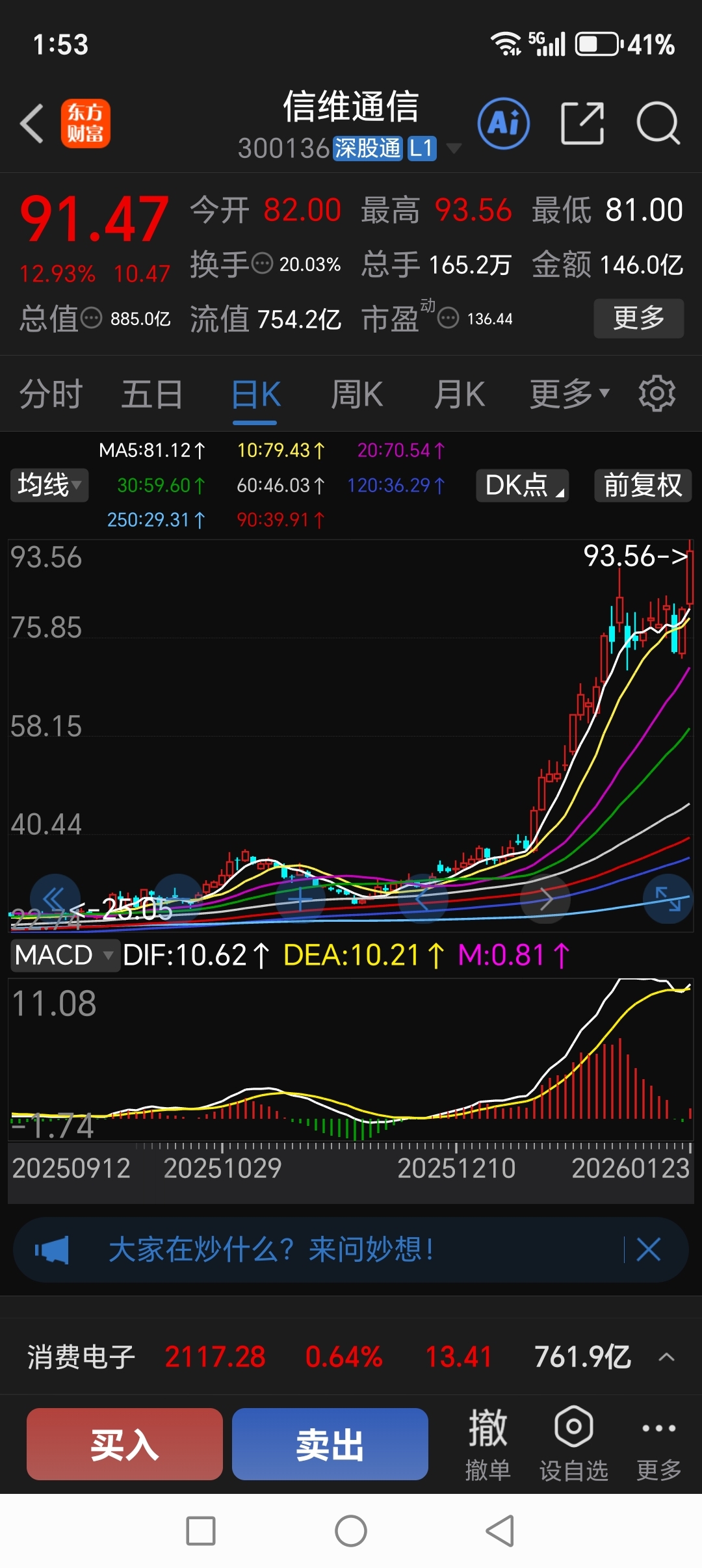The image size is (702, 1568).
Task: Tap the 信维通信 stock title
Action: 351,107
